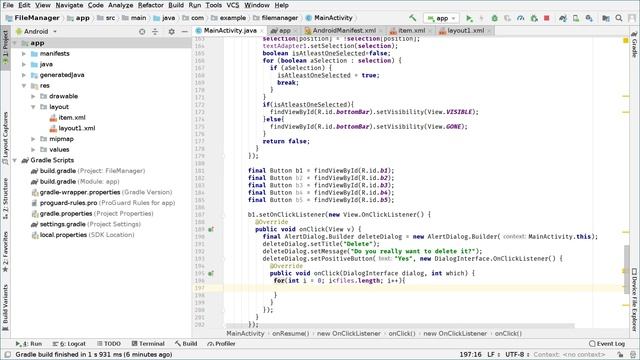Open the SDK Manager icon

point(589,18)
